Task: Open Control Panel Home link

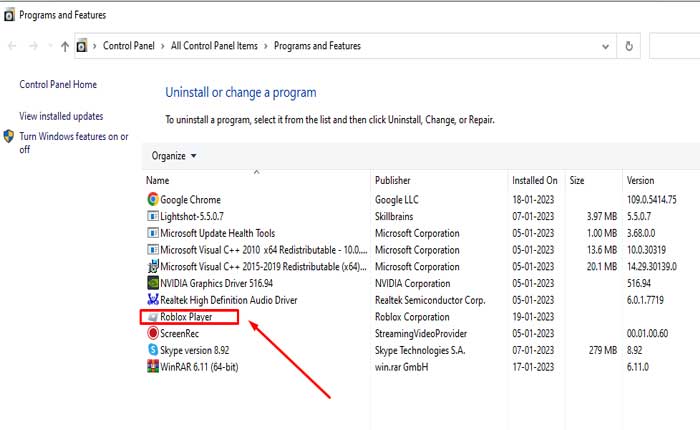Action: pyautogui.click(x=58, y=85)
